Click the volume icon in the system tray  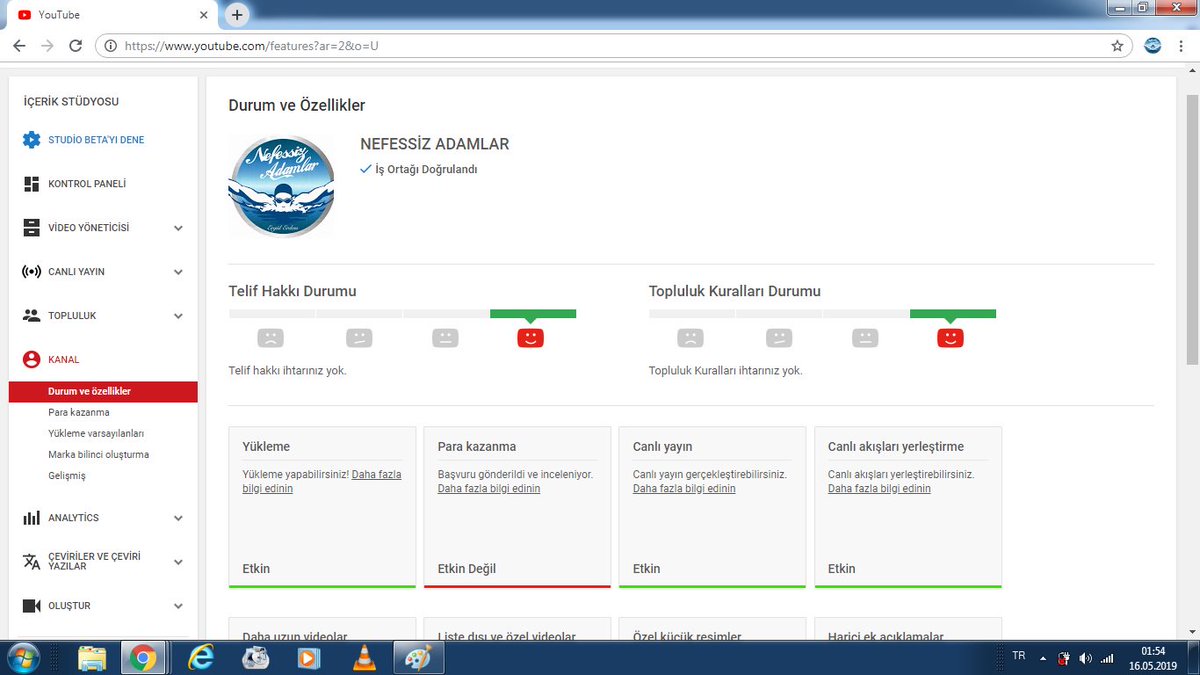pyautogui.click(x=1086, y=658)
